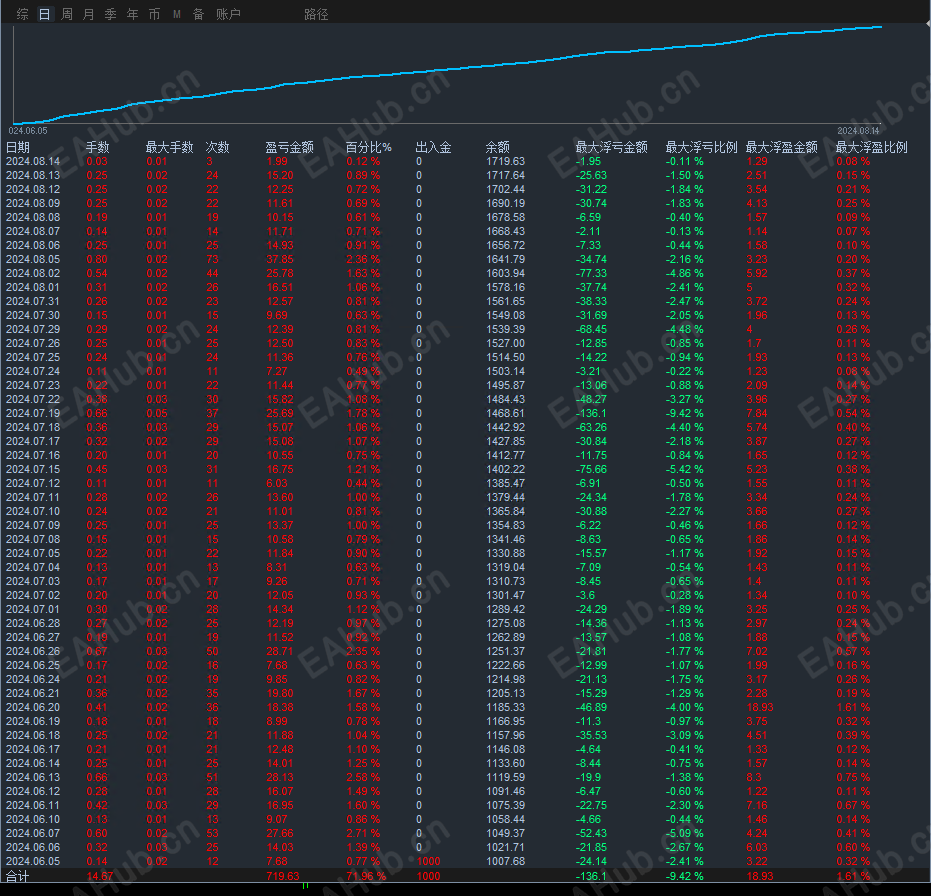Click the 合计 total row label
Viewport: 931px width, 896px height.
click(x=17, y=876)
